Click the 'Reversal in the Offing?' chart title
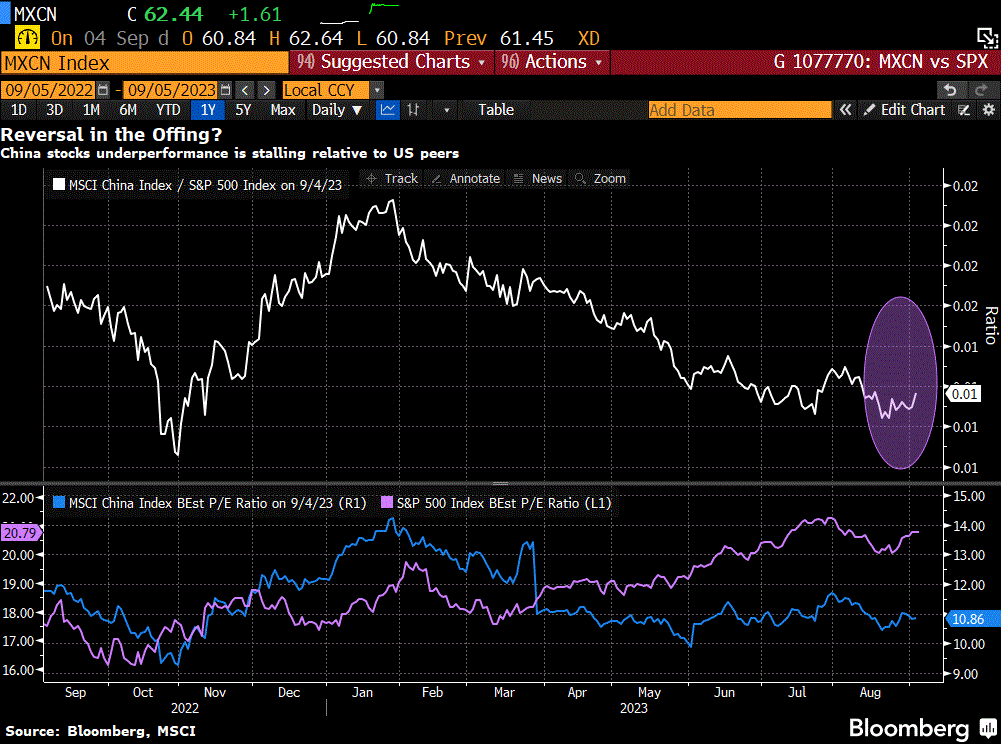 tap(111, 135)
